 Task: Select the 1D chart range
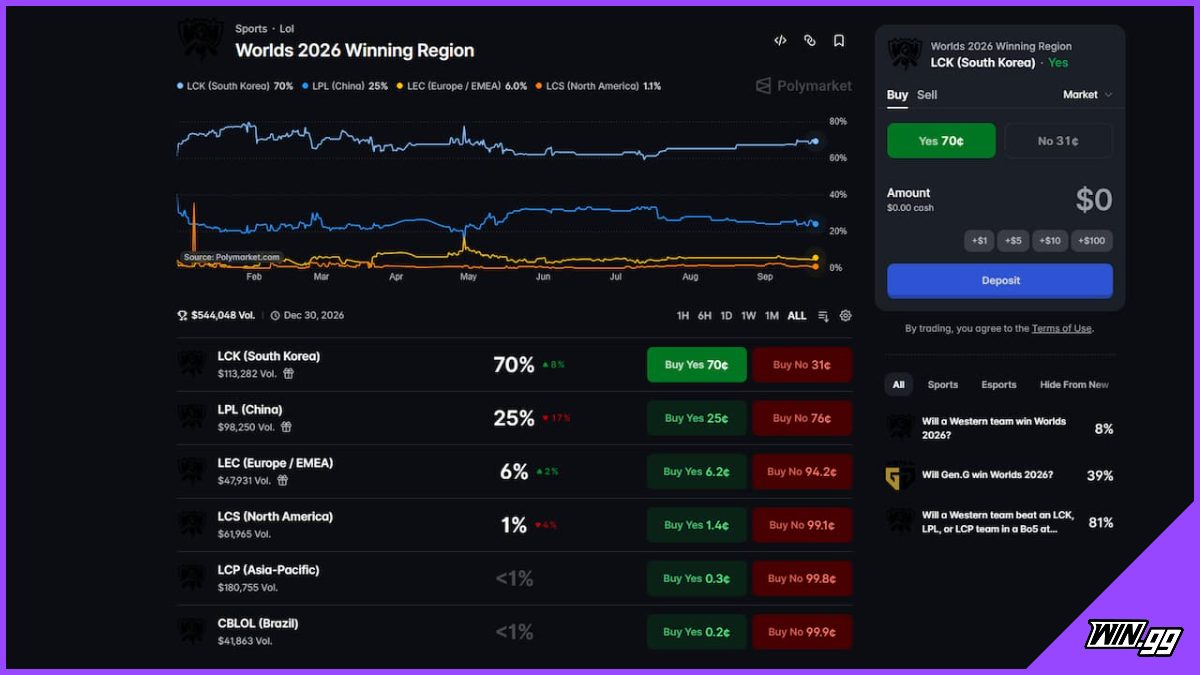coord(727,316)
